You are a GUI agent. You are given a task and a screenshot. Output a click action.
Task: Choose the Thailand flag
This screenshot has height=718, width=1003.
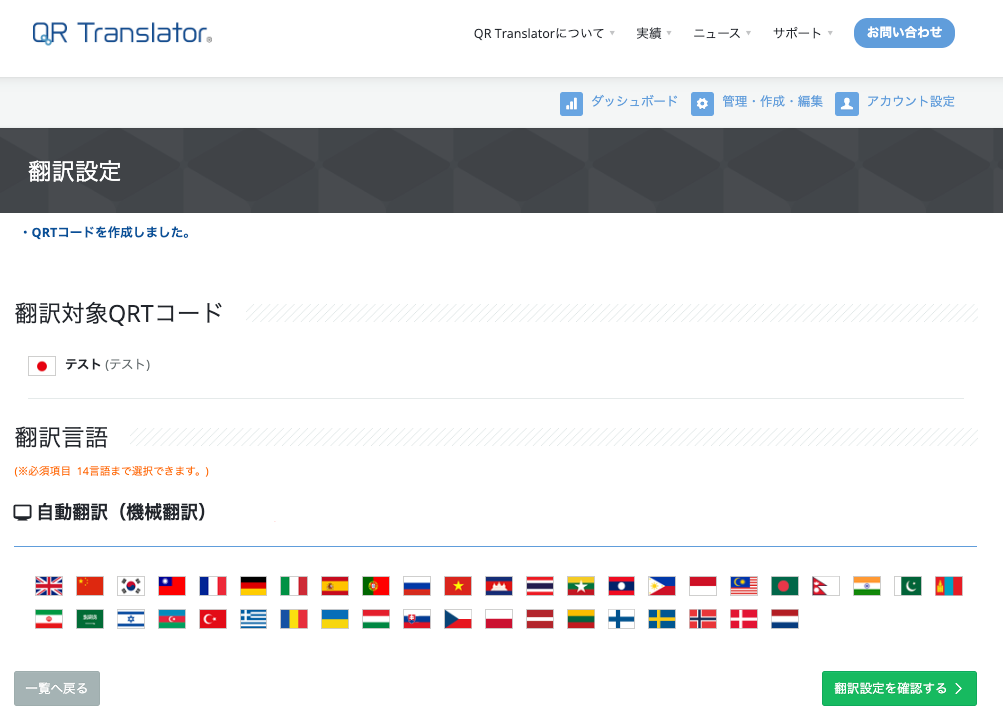tap(540, 586)
